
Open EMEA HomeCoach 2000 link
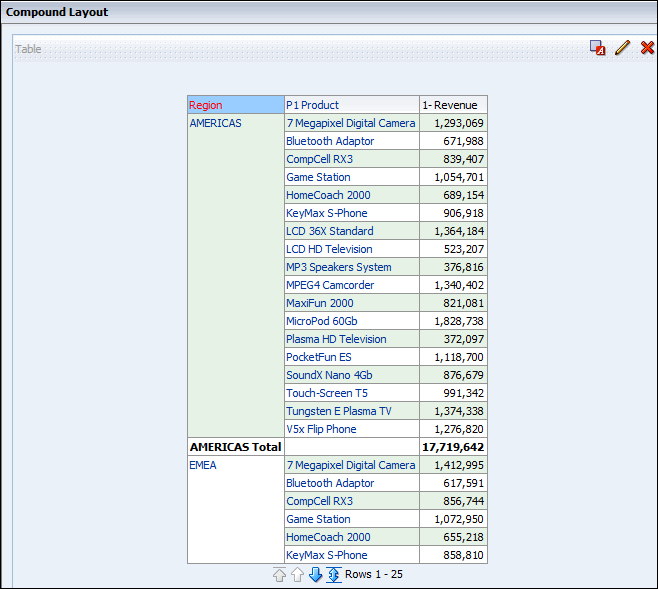[x=328, y=537]
